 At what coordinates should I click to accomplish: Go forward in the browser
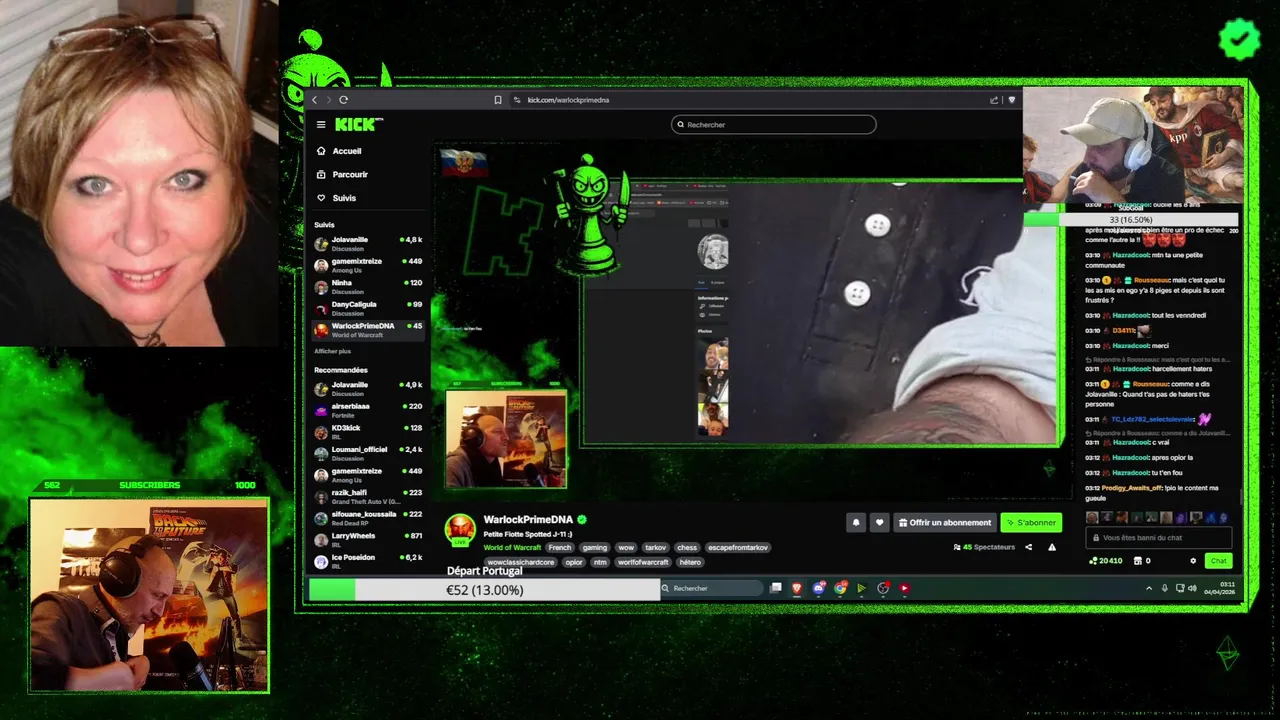(328, 100)
